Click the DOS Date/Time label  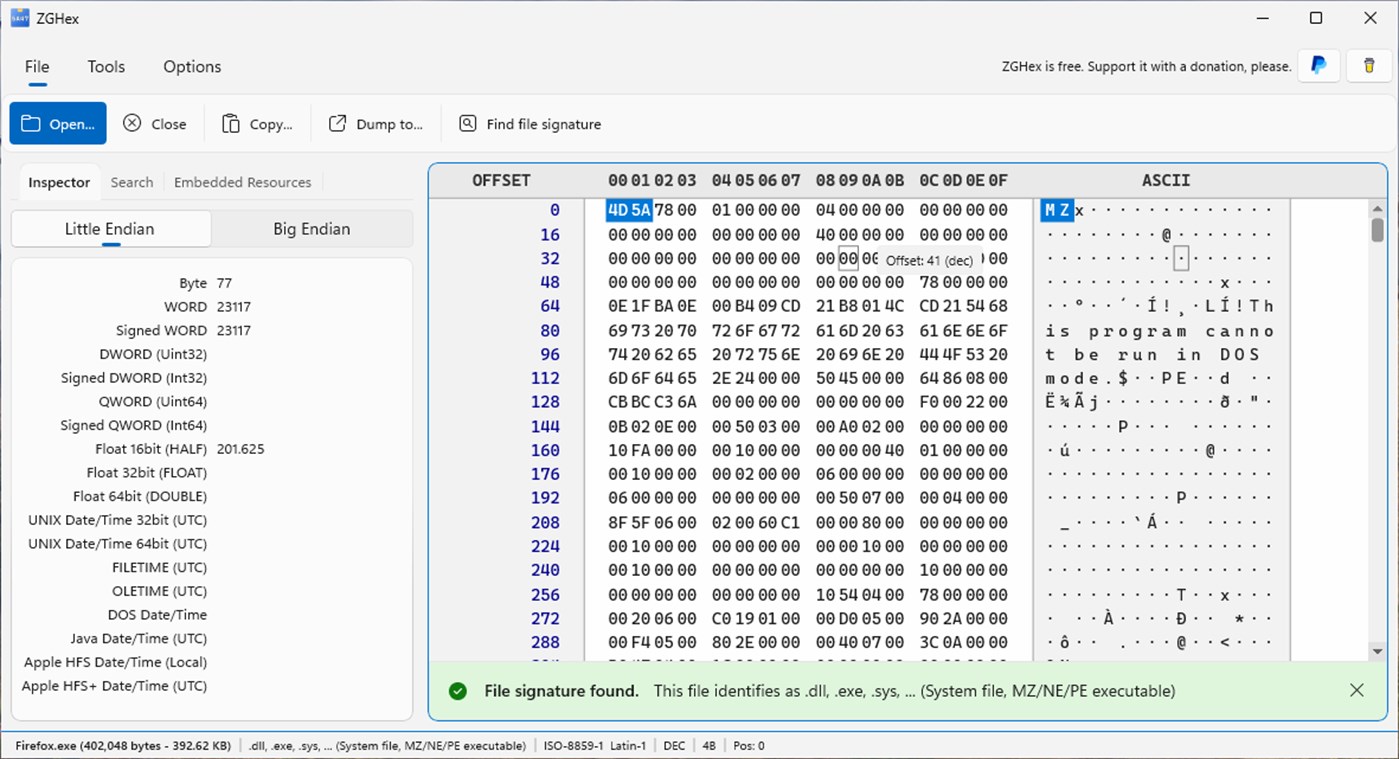[157, 615]
